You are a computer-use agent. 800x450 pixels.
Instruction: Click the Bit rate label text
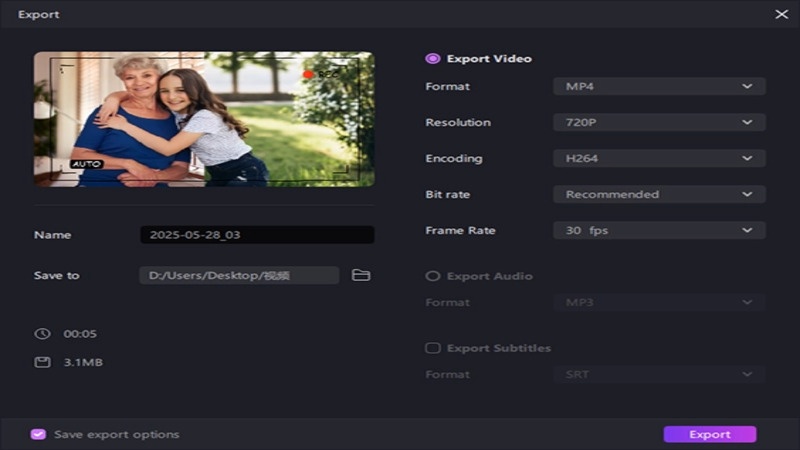tap(447, 194)
